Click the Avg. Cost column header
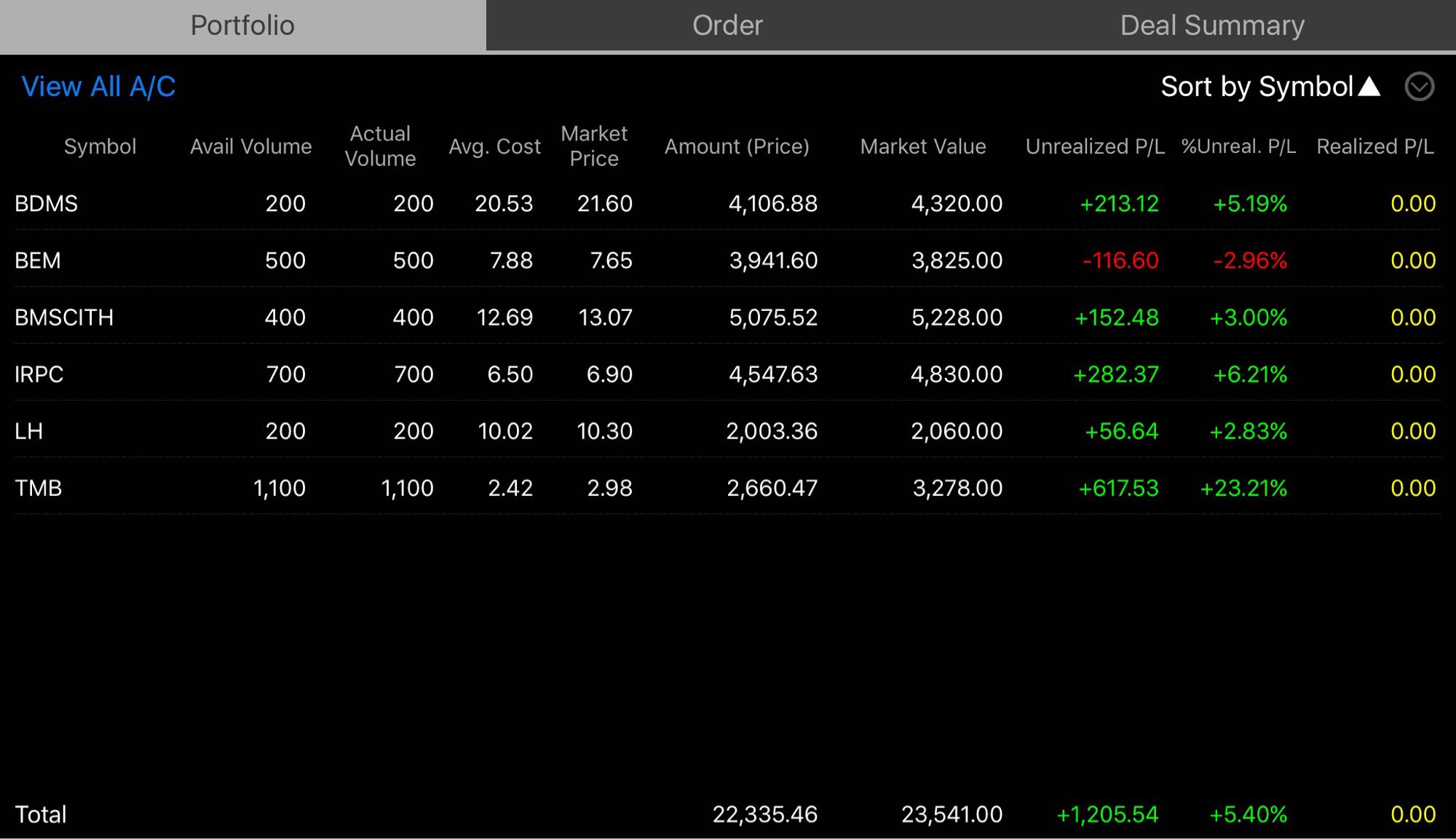 click(x=494, y=146)
